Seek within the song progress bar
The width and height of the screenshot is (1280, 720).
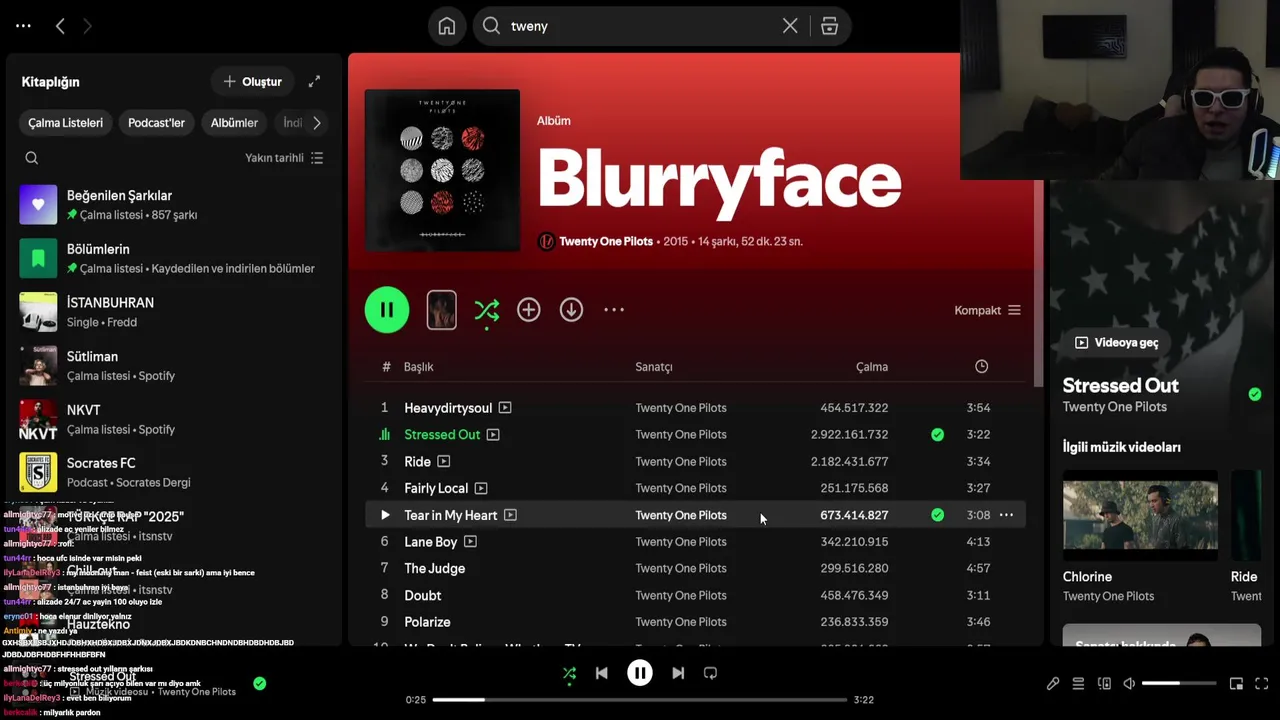(x=640, y=700)
